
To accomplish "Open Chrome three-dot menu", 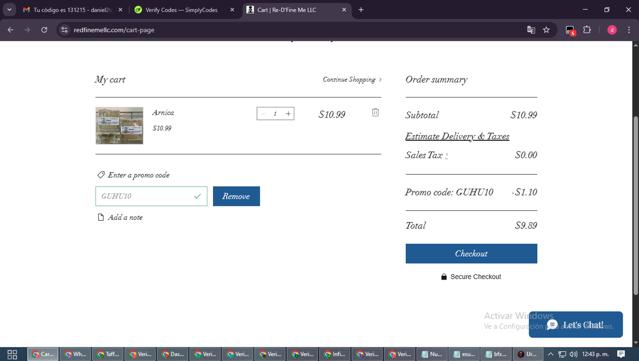I will [629, 30].
